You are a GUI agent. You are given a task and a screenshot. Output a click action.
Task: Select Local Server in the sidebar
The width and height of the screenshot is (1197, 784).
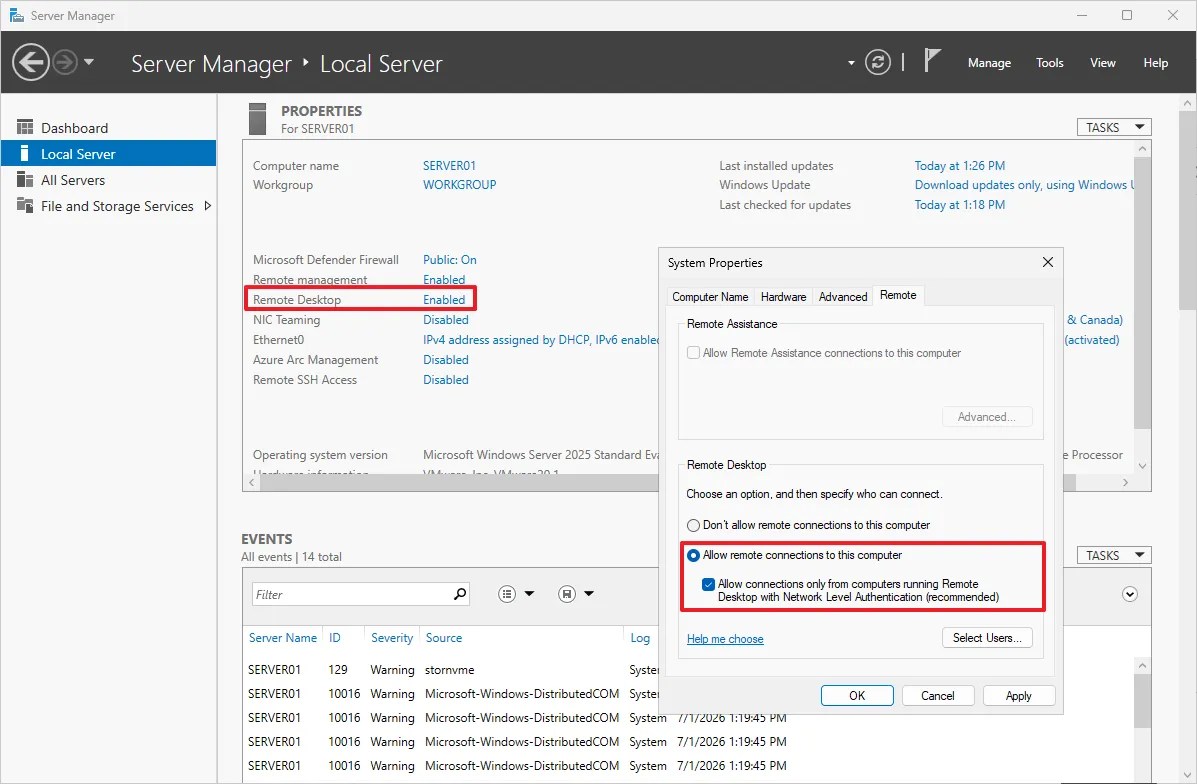(x=108, y=153)
